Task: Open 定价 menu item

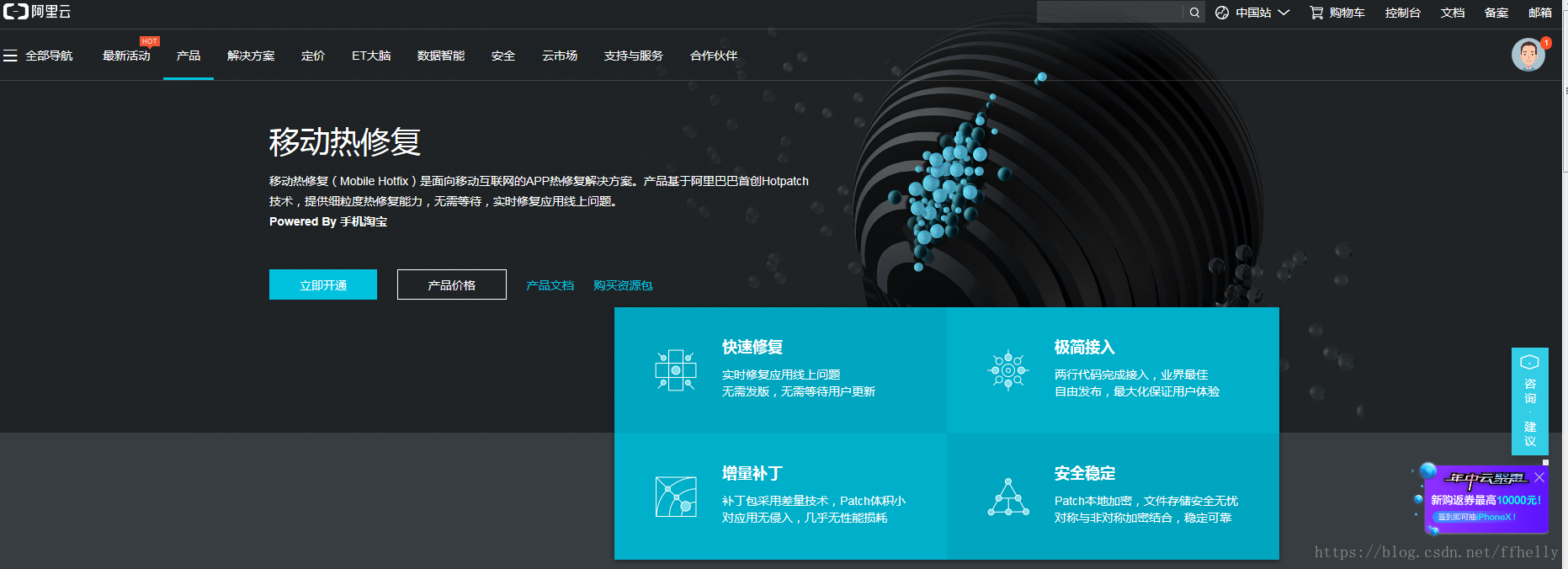Action: pyautogui.click(x=313, y=56)
